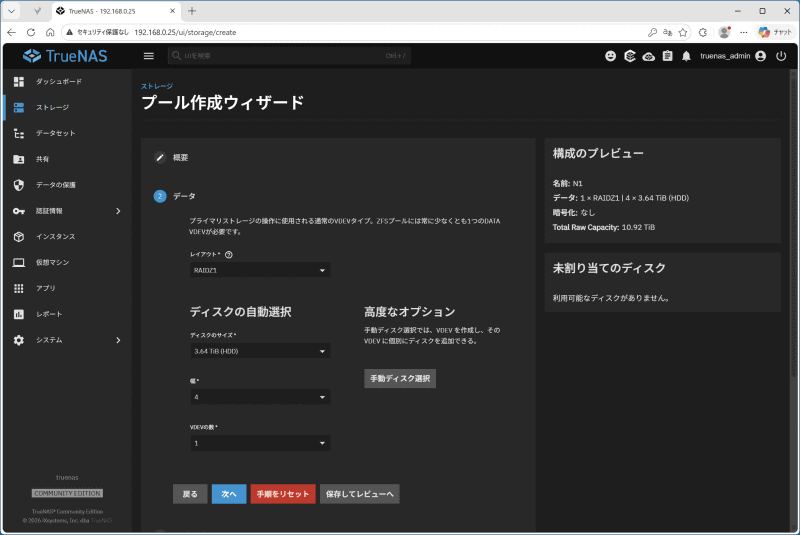Open the disk size 3.64 TiB (HDD) dropdown
The width and height of the screenshot is (800, 535).
(260, 351)
